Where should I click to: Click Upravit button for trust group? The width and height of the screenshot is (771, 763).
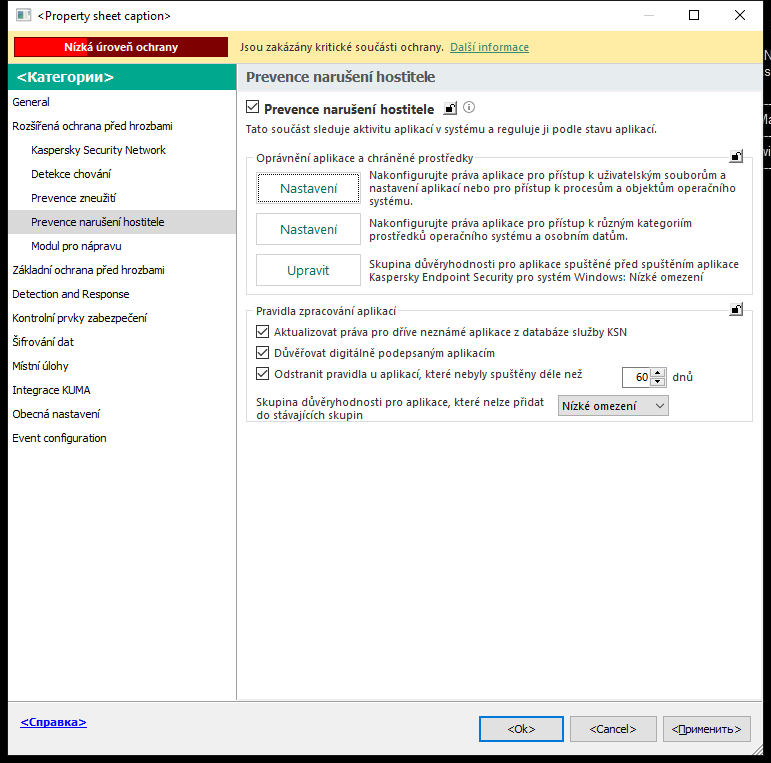click(x=308, y=270)
